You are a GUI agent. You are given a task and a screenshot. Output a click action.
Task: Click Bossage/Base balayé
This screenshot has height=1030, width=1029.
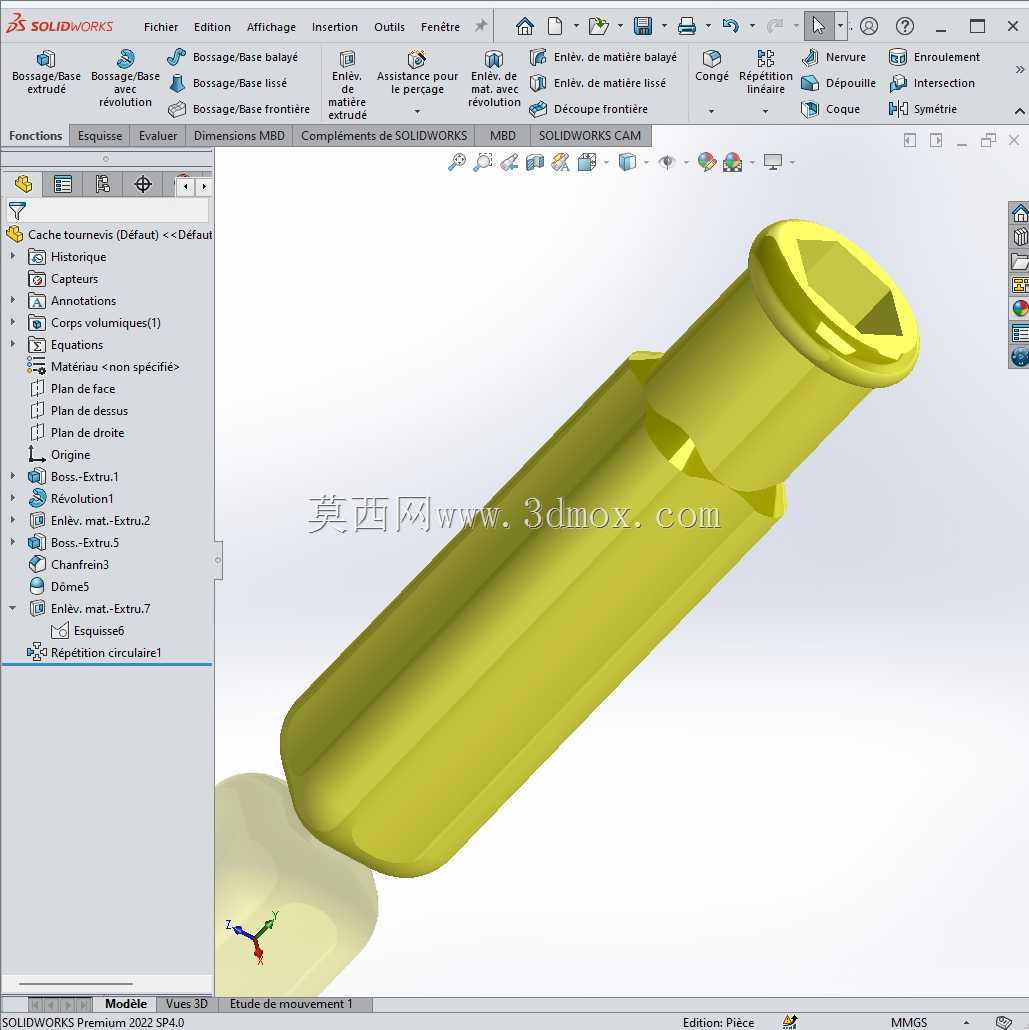pos(232,57)
